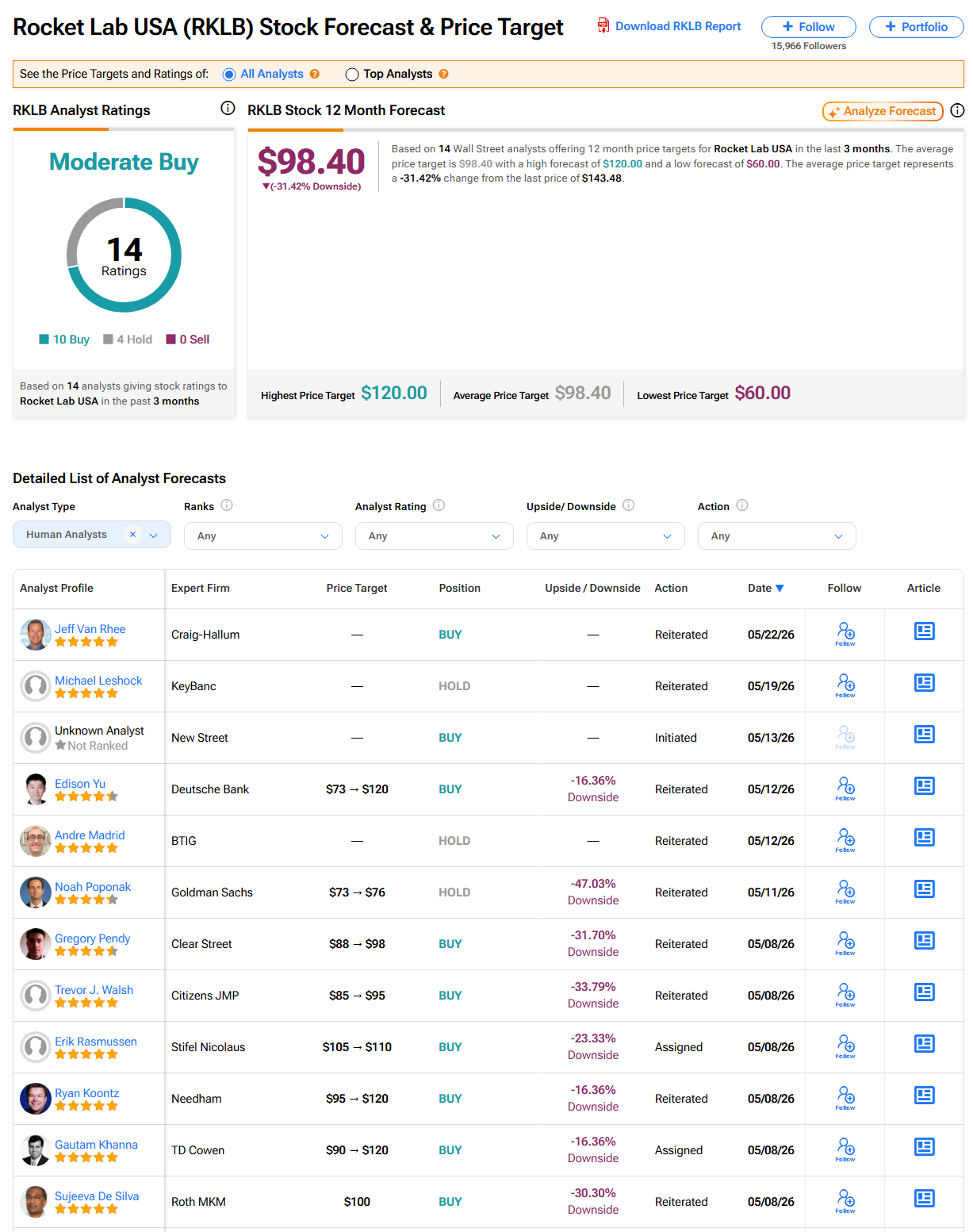Open article icon for Ryan Koontz row
This screenshot has height=1232, width=973.
click(x=924, y=1096)
